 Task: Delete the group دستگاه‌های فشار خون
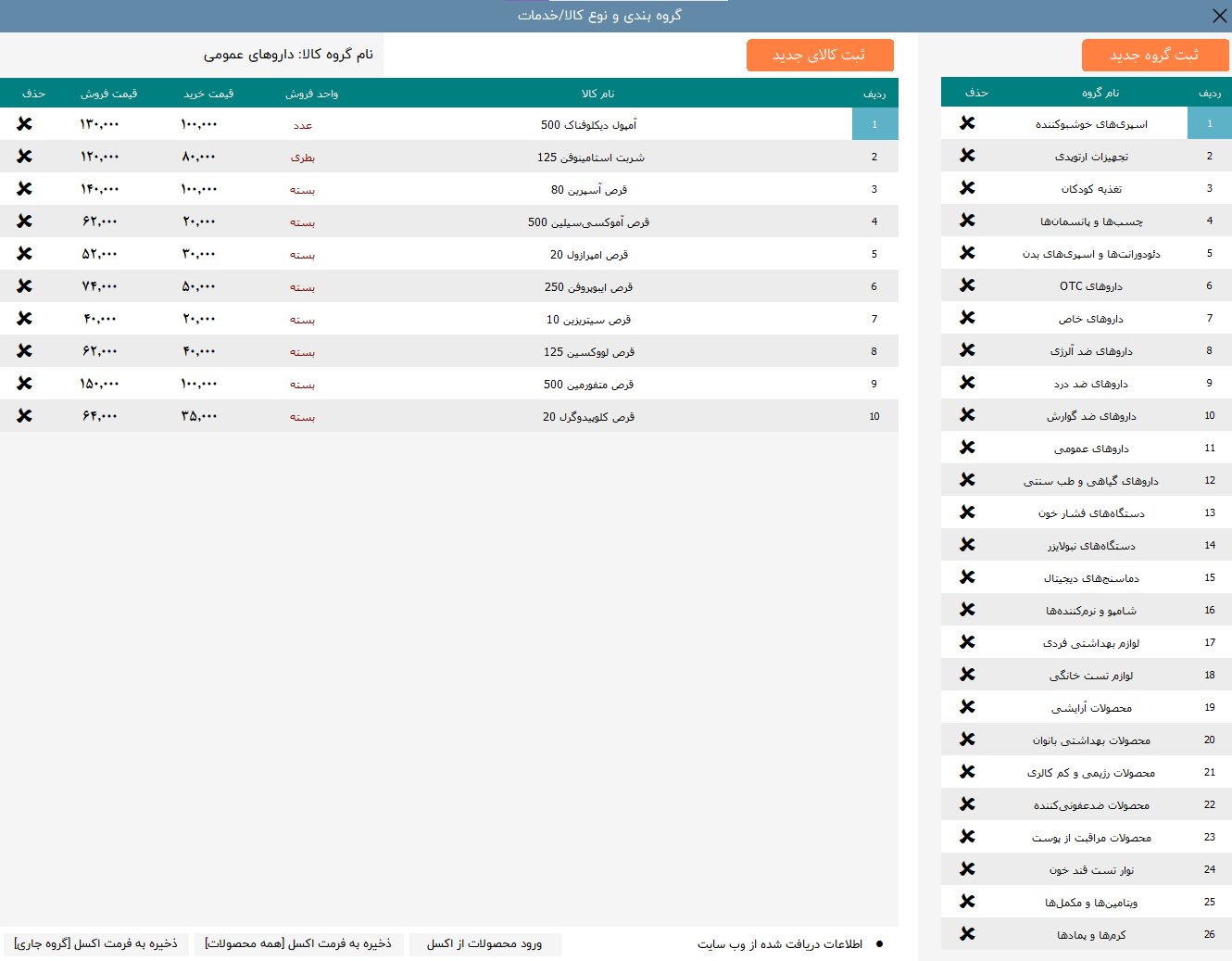click(x=967, y=512)
